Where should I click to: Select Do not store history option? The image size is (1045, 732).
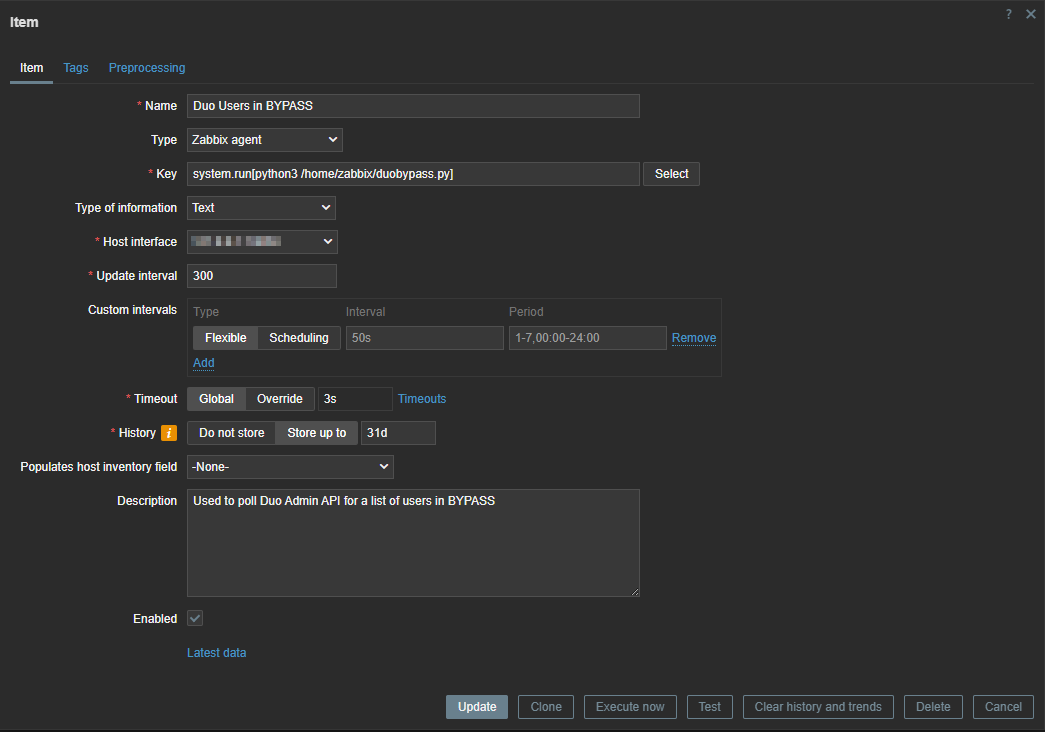pos(231,433)
